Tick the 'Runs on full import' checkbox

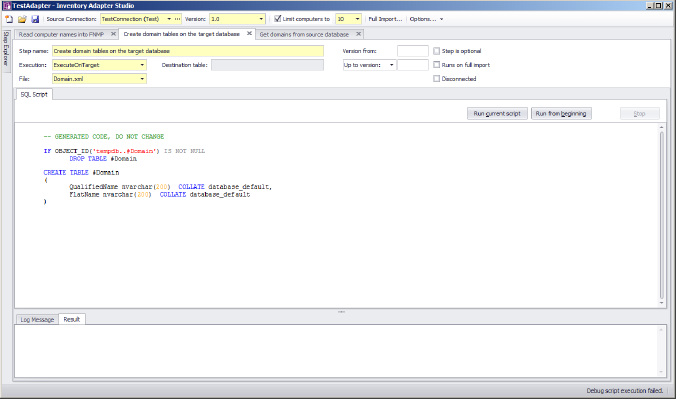coord(437,64)
